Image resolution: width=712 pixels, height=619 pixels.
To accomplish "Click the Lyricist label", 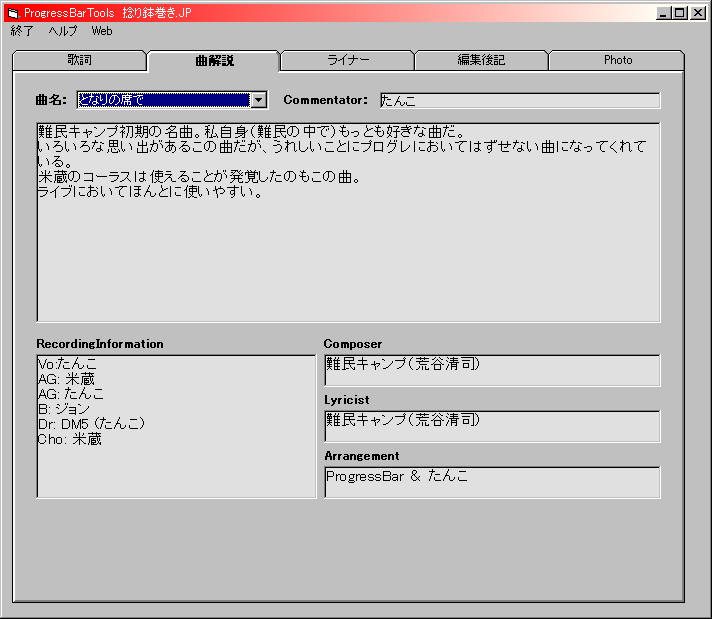I will [347, 400].
